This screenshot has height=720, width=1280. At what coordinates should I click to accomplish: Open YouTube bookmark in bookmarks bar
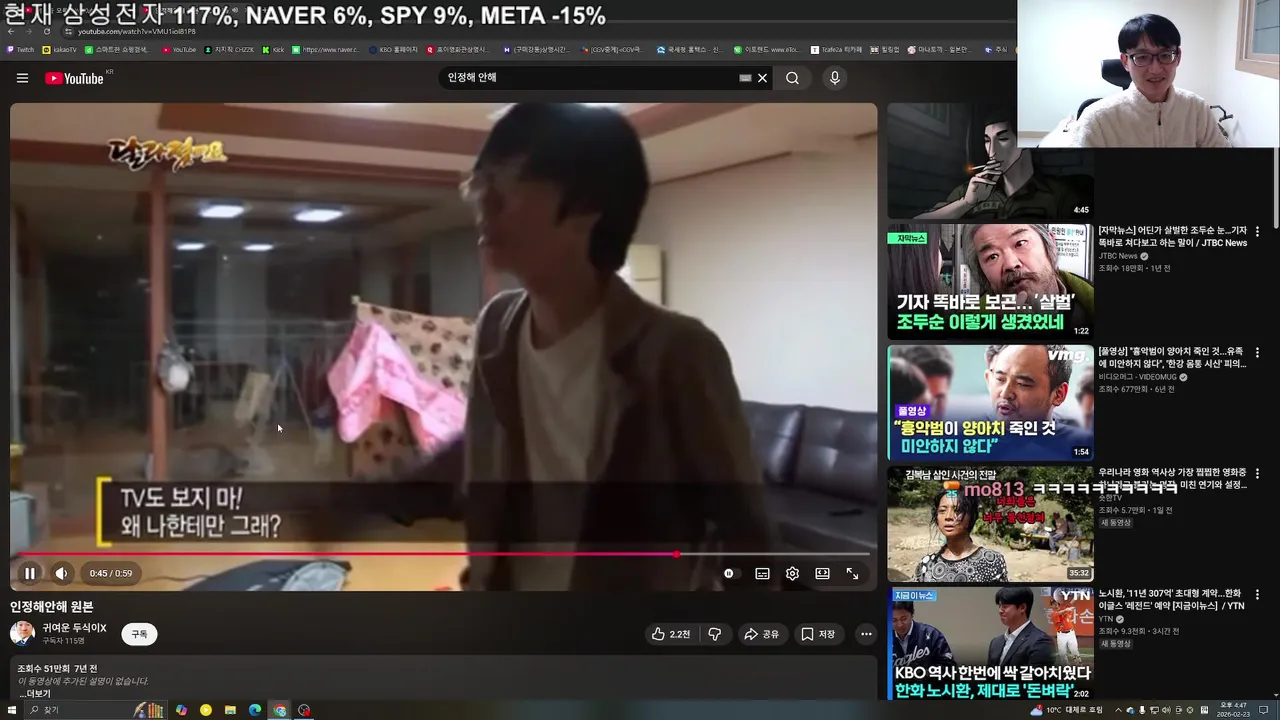point(179,49)
